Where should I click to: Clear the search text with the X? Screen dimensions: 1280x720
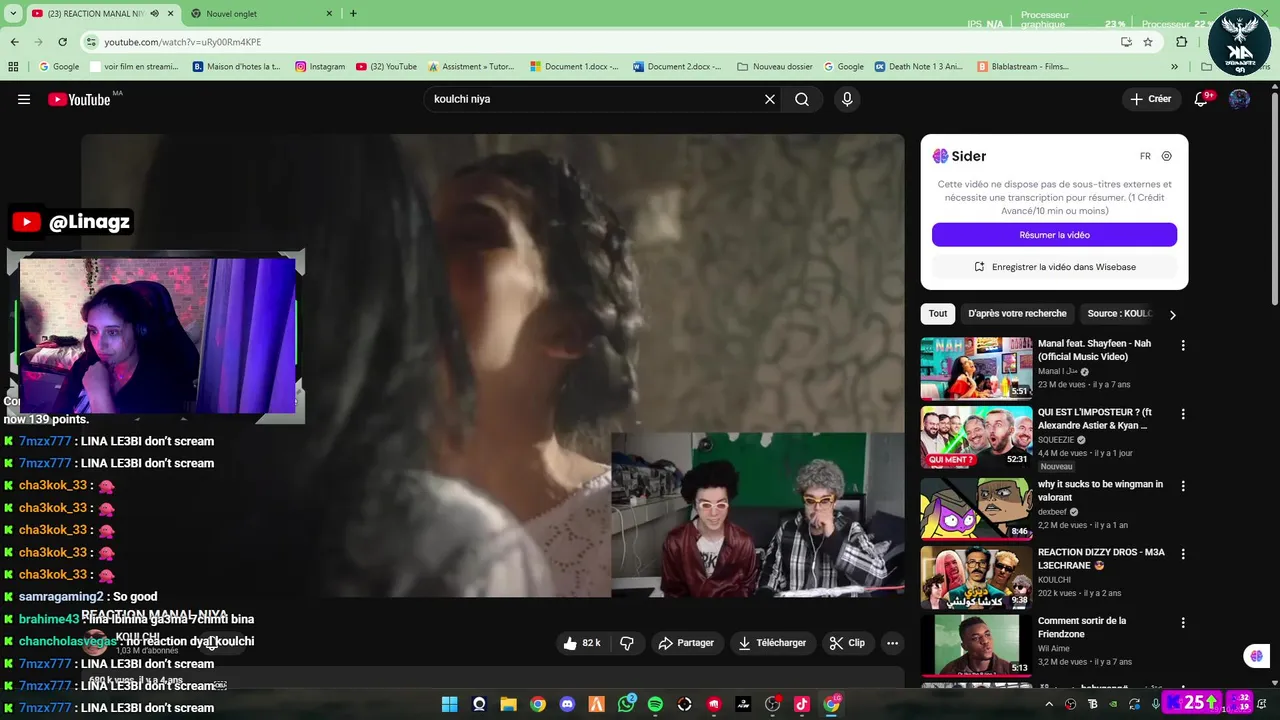point(770,99)
